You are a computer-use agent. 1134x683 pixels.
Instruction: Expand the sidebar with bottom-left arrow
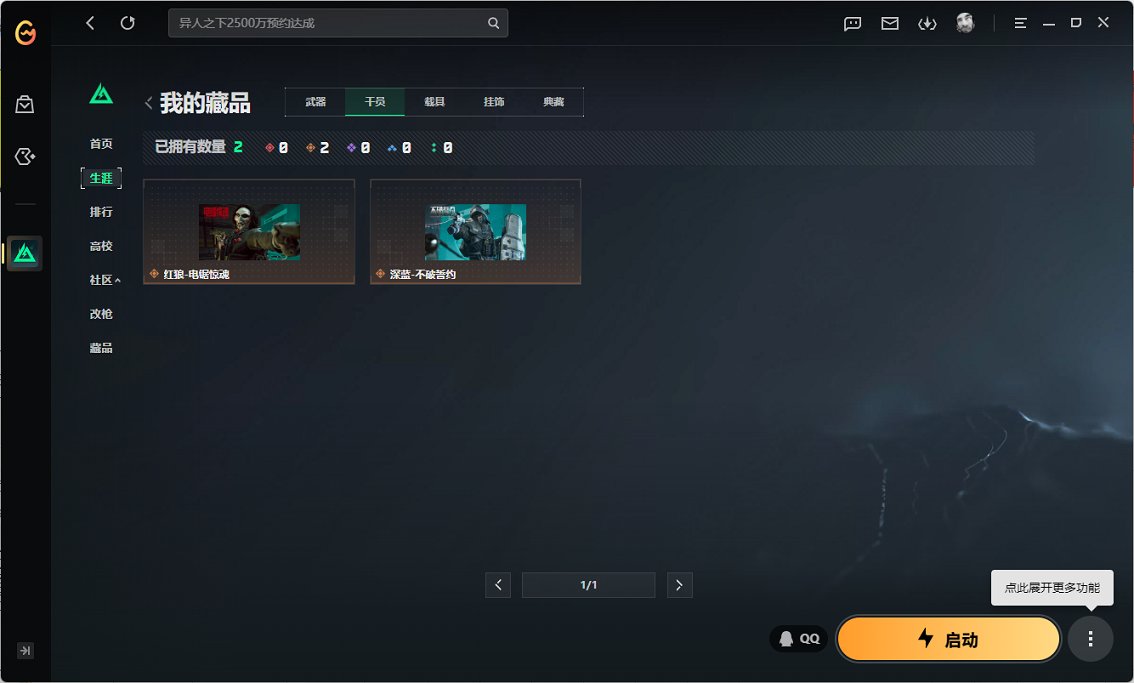click(25, 650)
